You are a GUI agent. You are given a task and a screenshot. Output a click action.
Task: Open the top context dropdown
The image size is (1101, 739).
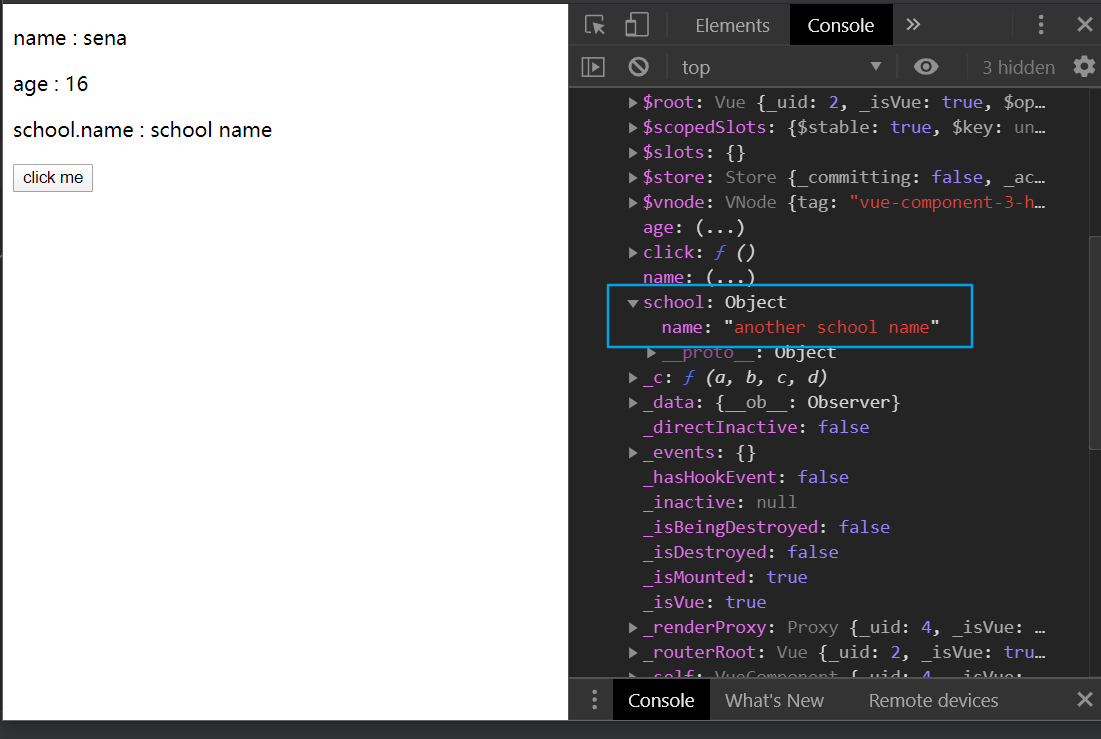point(781,67)
